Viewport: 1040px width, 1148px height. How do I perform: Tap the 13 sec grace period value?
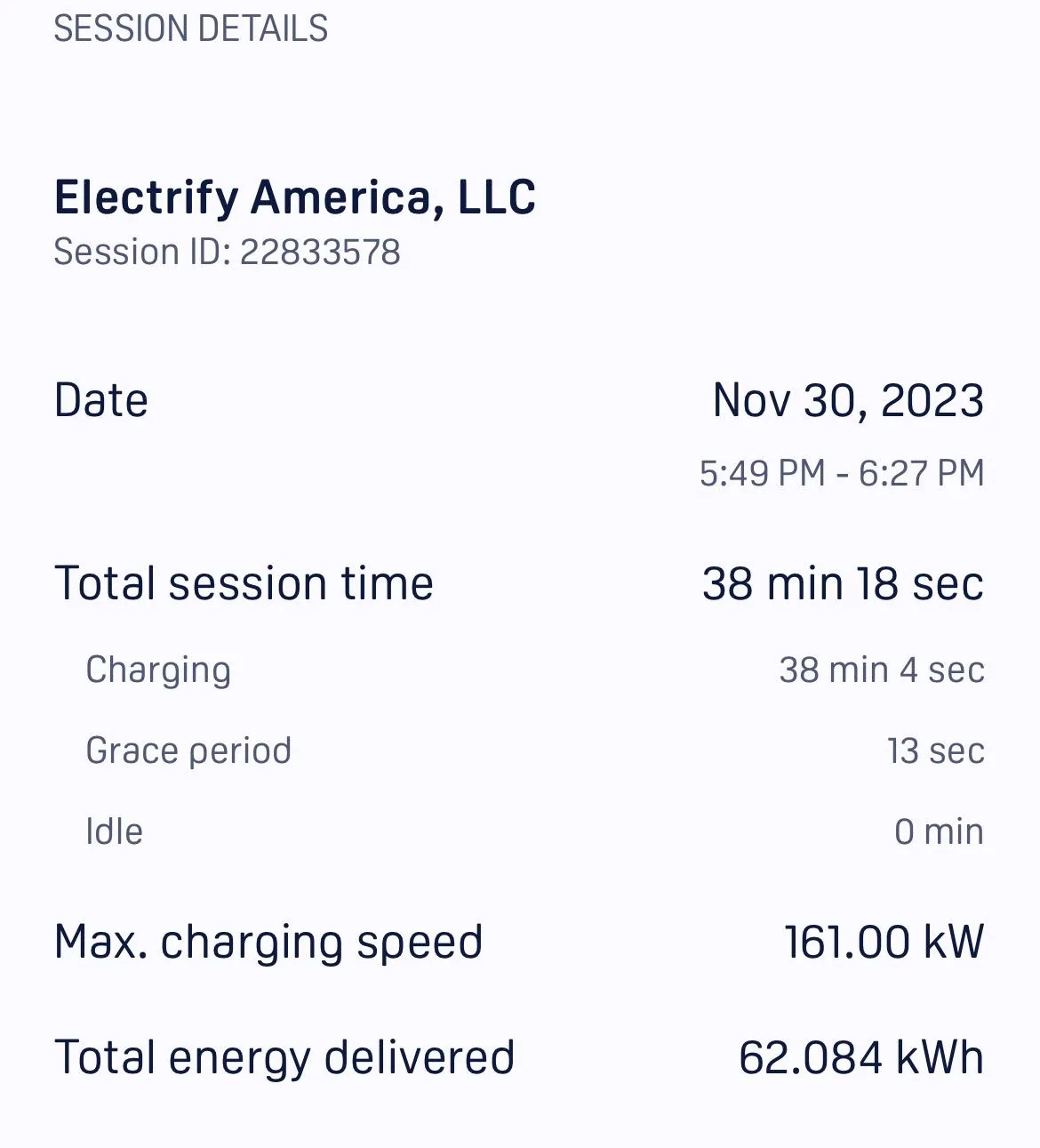pyautogui.click(x=935, y=751)
